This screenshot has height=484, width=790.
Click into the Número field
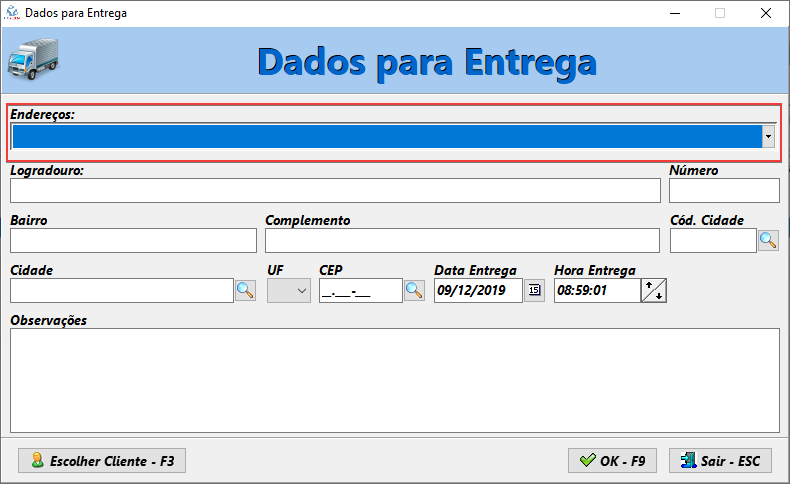pyautogui.click(x=723, y=191)
